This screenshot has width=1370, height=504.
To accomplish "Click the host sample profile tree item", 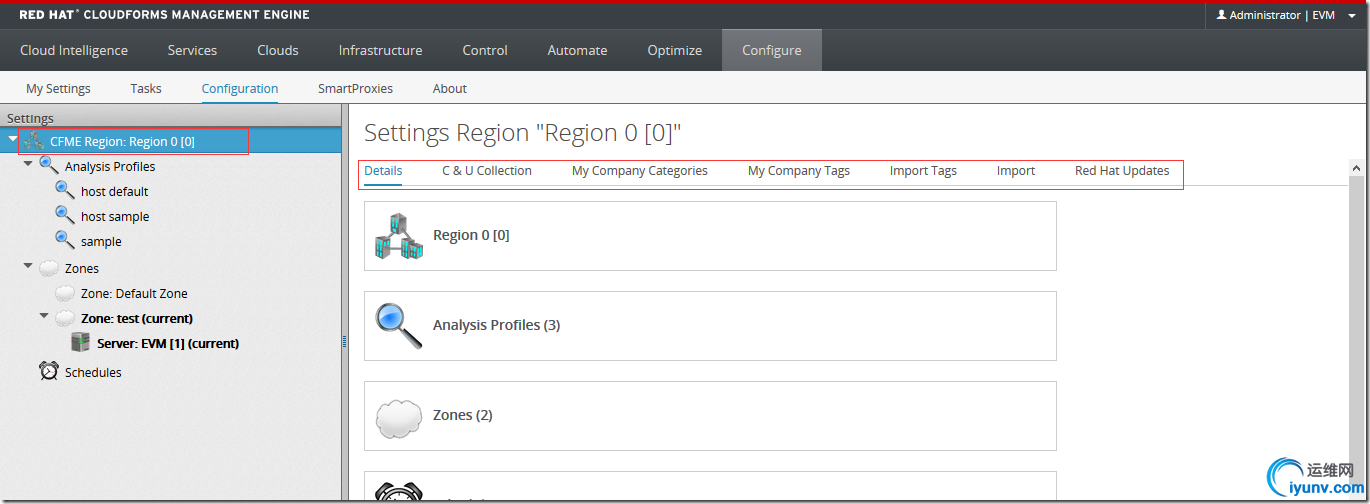I will [x=115, y=216].
